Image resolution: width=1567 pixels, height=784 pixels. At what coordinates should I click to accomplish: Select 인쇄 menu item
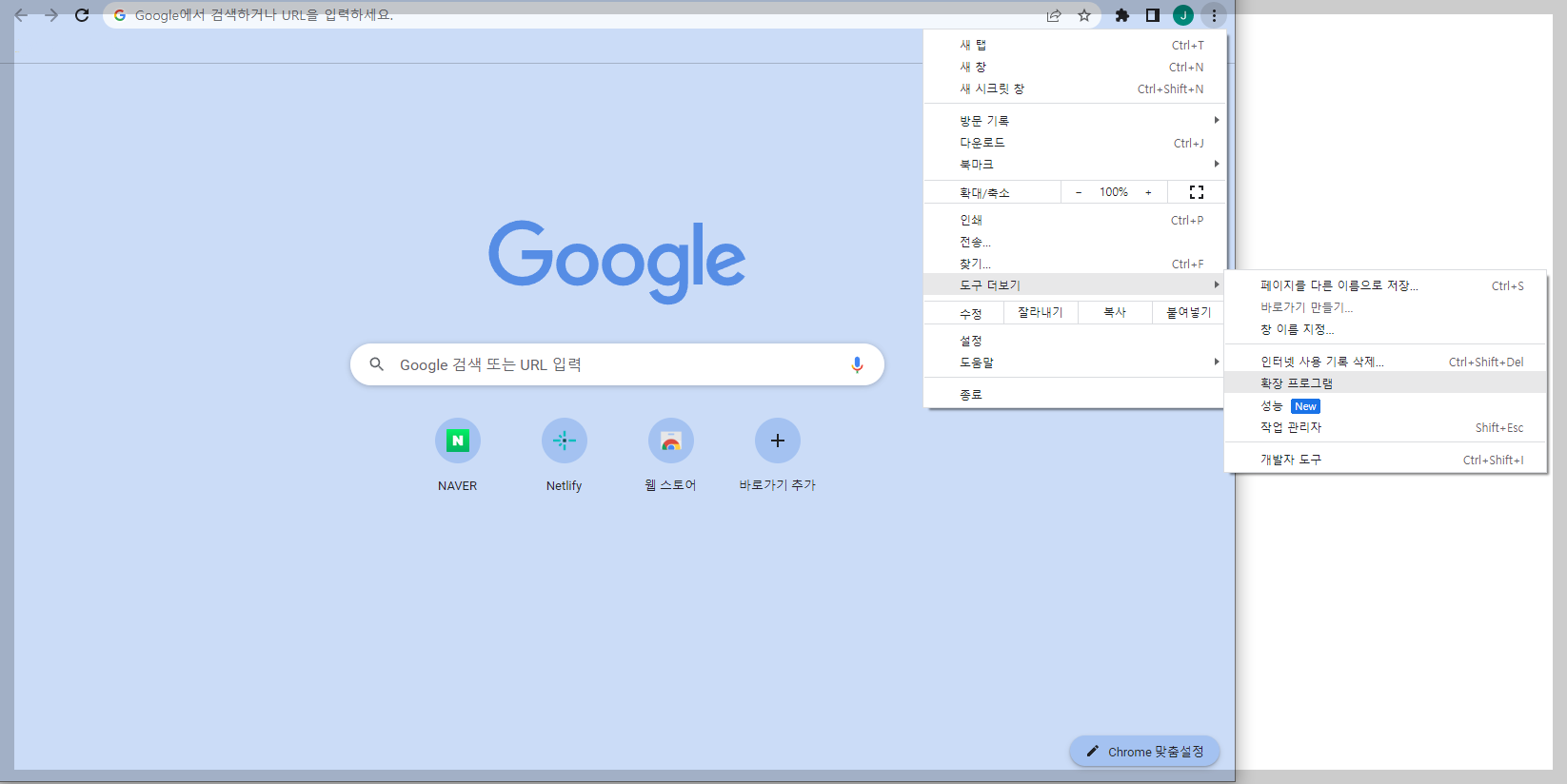tap(1075, 220)
